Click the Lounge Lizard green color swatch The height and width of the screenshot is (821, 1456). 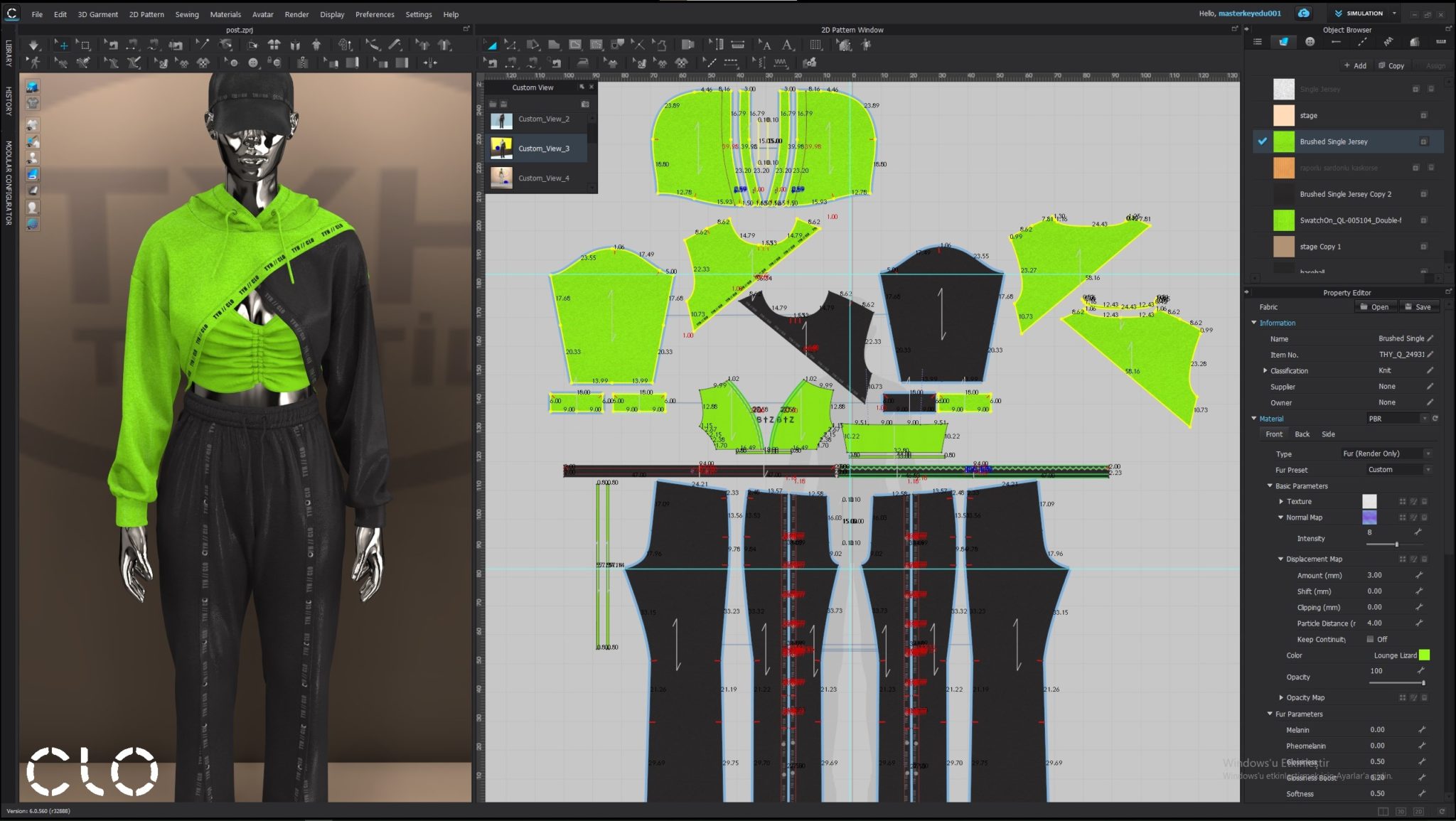[x=1424, y=655]
